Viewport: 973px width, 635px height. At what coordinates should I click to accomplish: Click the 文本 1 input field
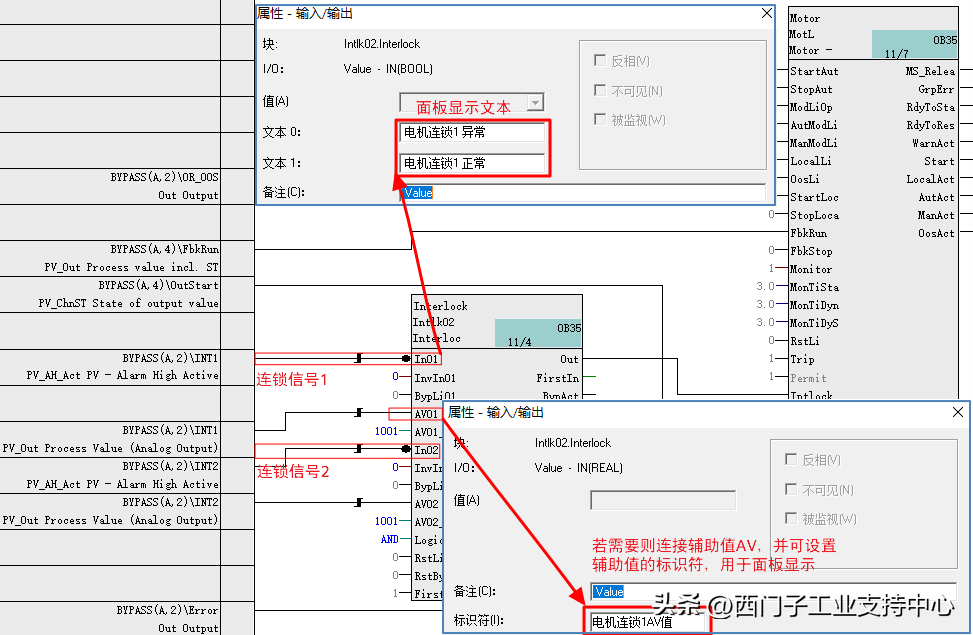click(x=472, y=163)
